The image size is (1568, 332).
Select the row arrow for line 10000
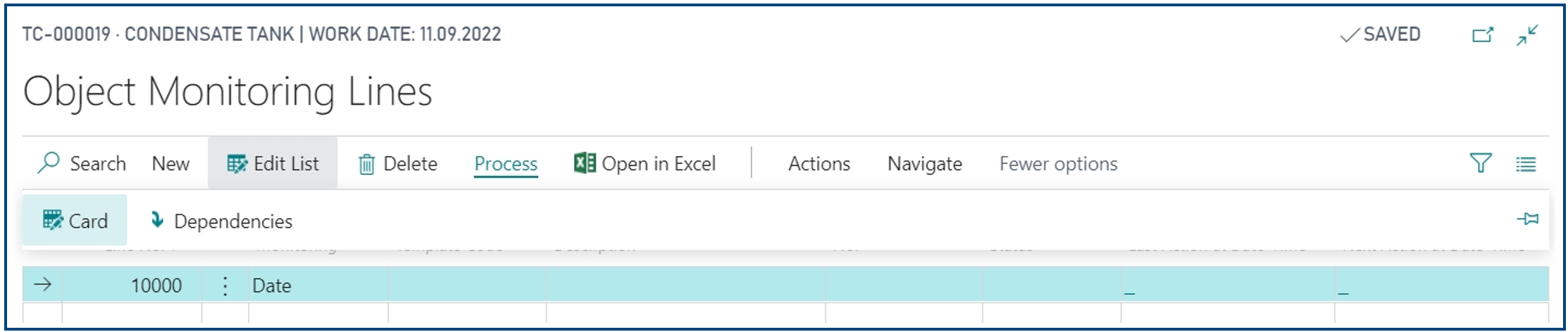(43, 284)
